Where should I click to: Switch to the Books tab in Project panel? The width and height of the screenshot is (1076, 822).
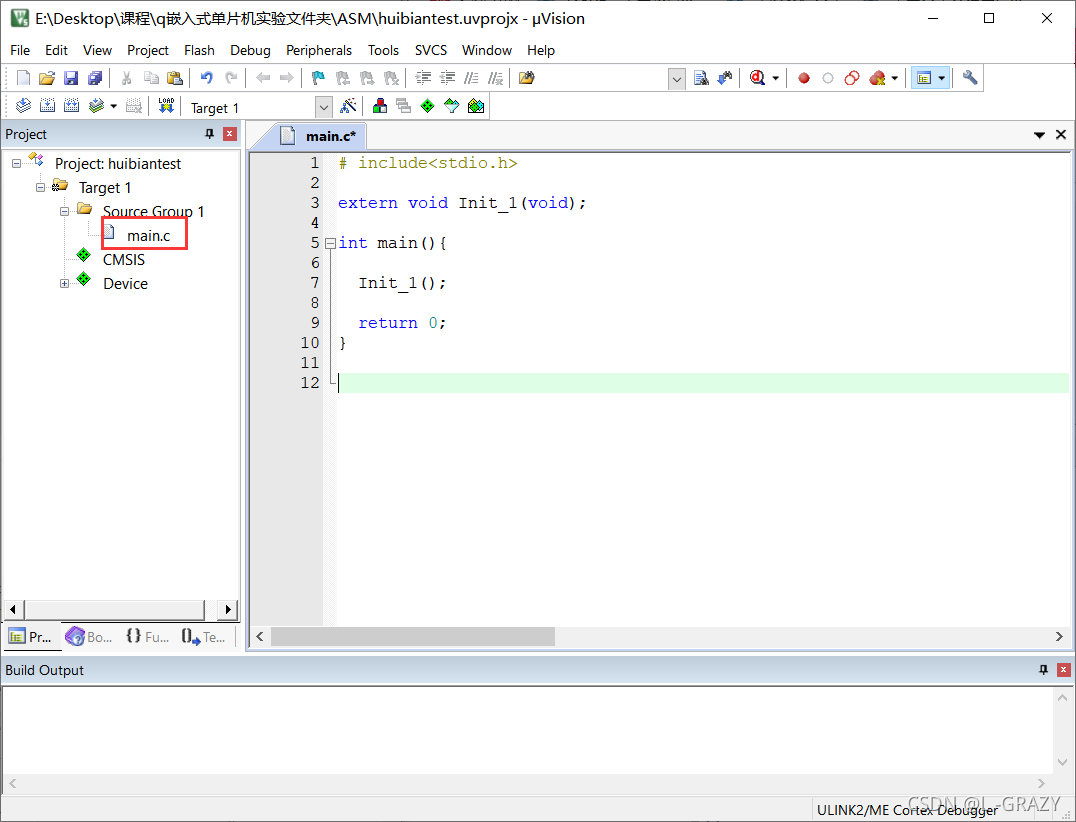[89, 637]
